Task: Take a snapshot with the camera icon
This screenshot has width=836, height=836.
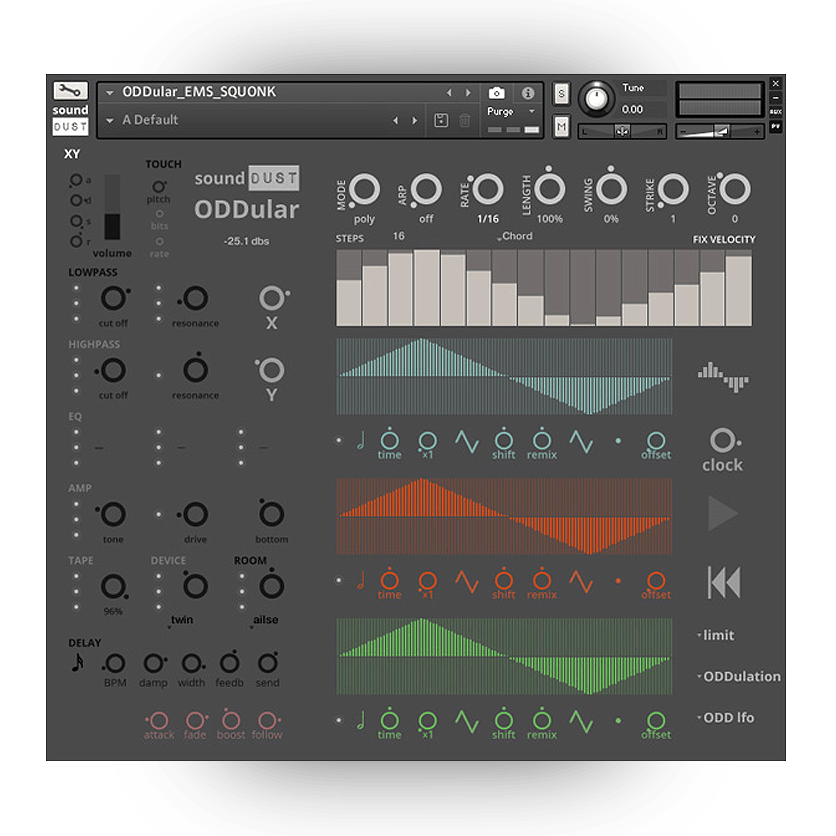Action: pos(496,93)
